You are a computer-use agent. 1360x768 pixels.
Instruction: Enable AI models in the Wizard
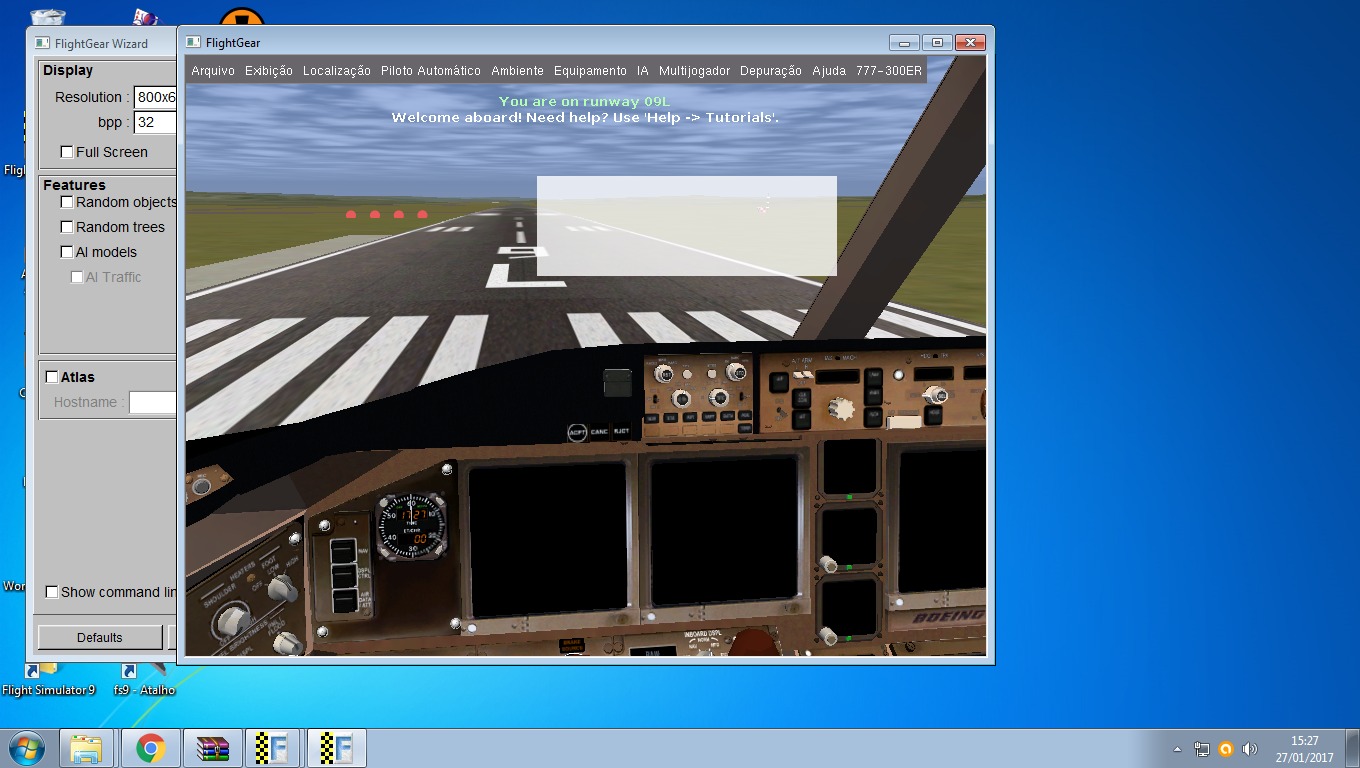[x=67, y=252]
